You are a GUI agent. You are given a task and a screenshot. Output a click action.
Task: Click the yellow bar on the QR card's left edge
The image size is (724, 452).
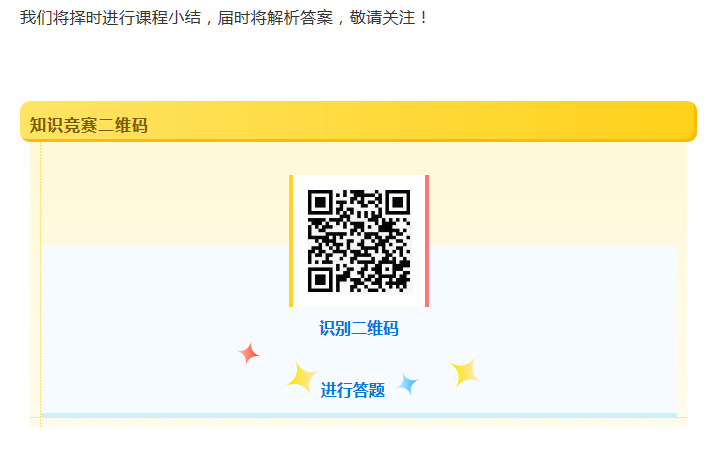click(291, 241)
